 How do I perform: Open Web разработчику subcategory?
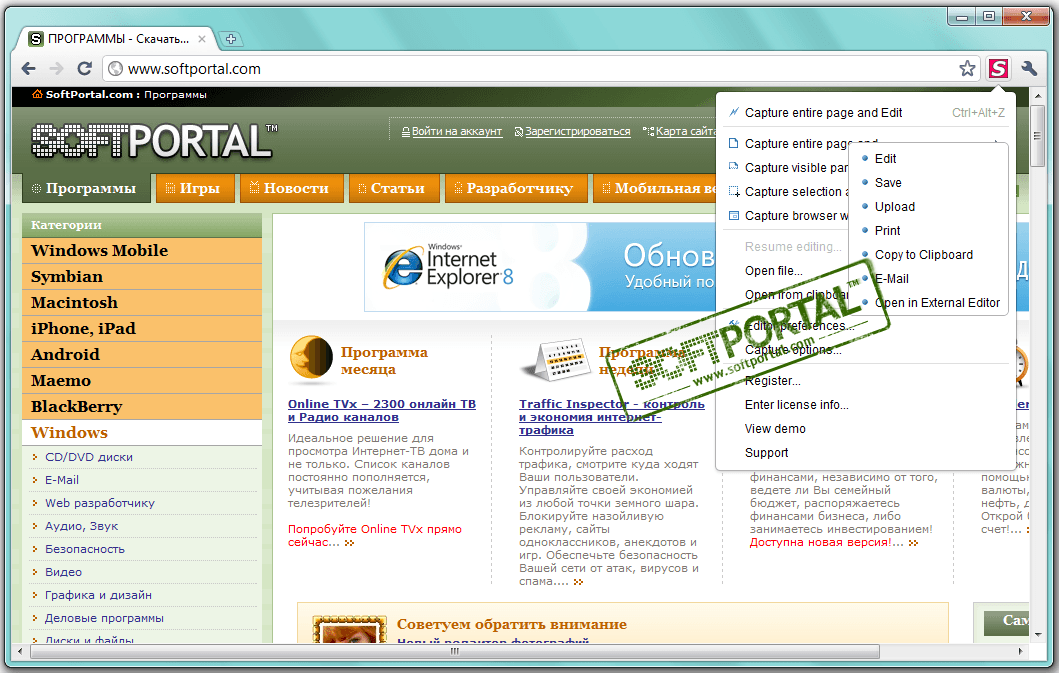100,503
